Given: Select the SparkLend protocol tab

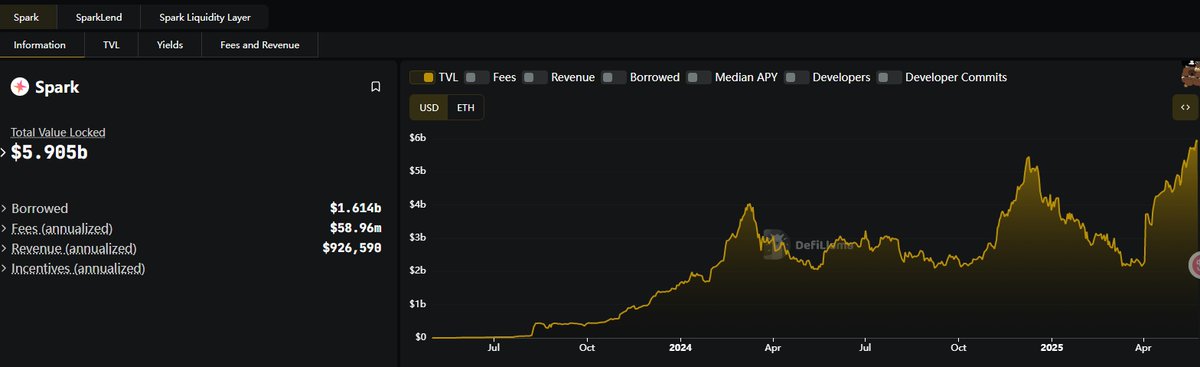Looking at the screenshot, I should click(99, 18).
